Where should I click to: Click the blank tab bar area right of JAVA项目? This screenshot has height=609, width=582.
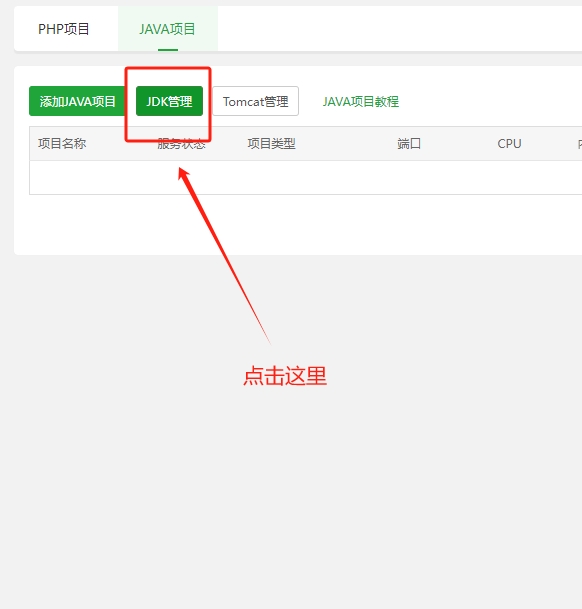pos(400,29)
